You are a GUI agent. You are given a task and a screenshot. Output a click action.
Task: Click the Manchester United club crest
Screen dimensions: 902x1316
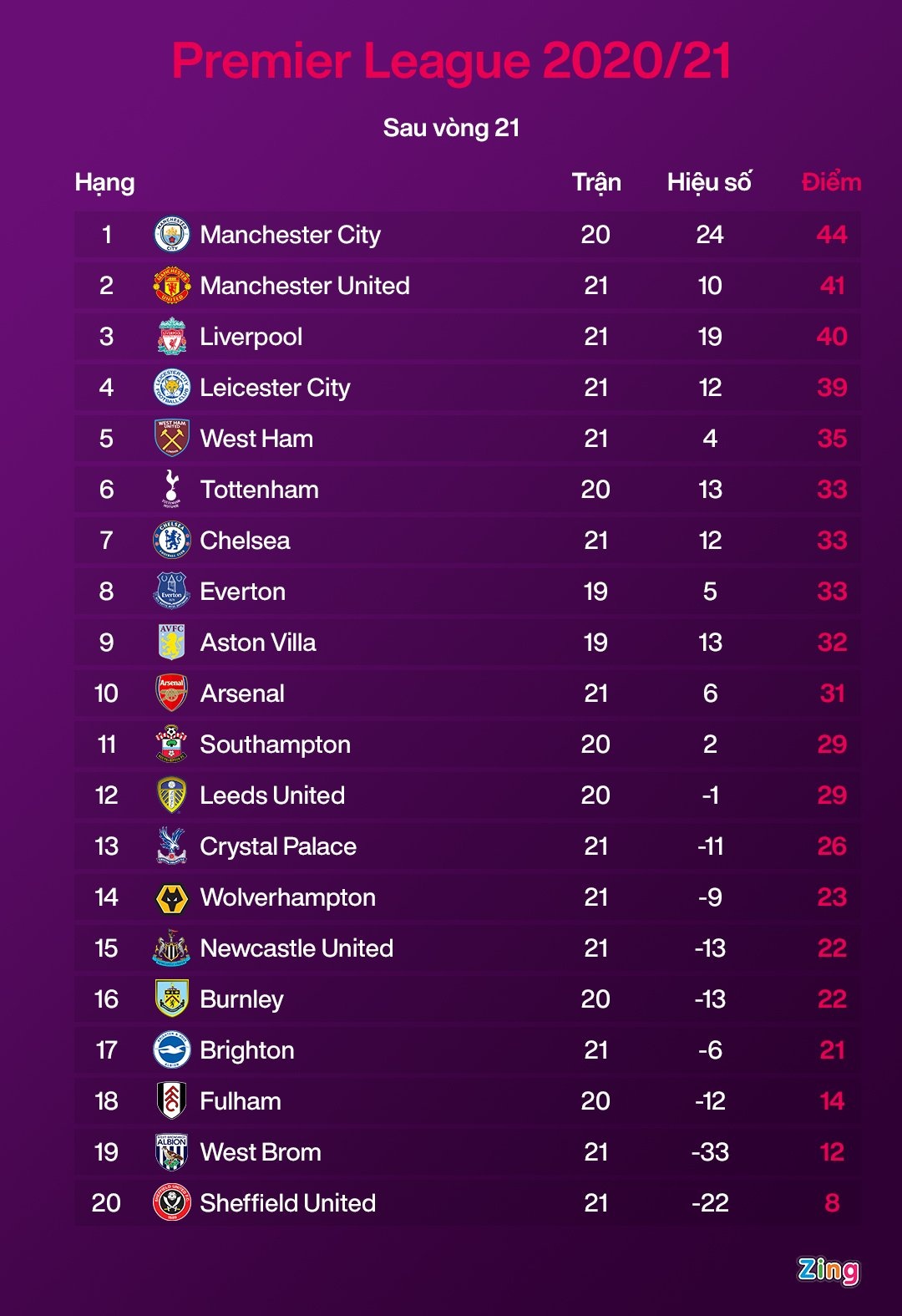point(172,286)
